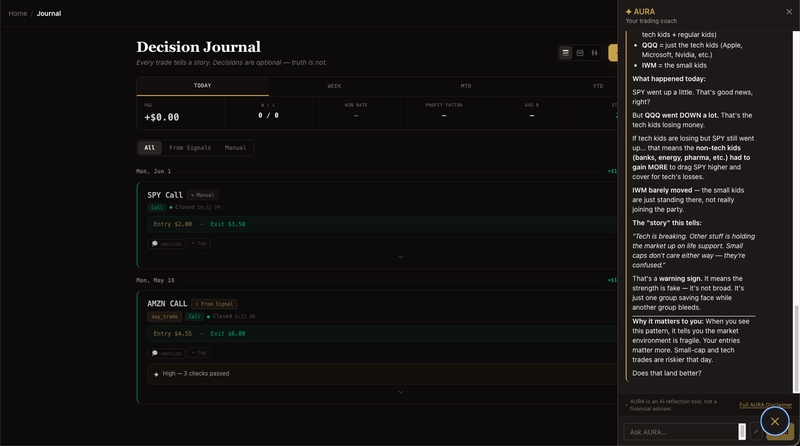Click High — 3 checks passed row
800x446 pixels.
[x=383, y=374]
